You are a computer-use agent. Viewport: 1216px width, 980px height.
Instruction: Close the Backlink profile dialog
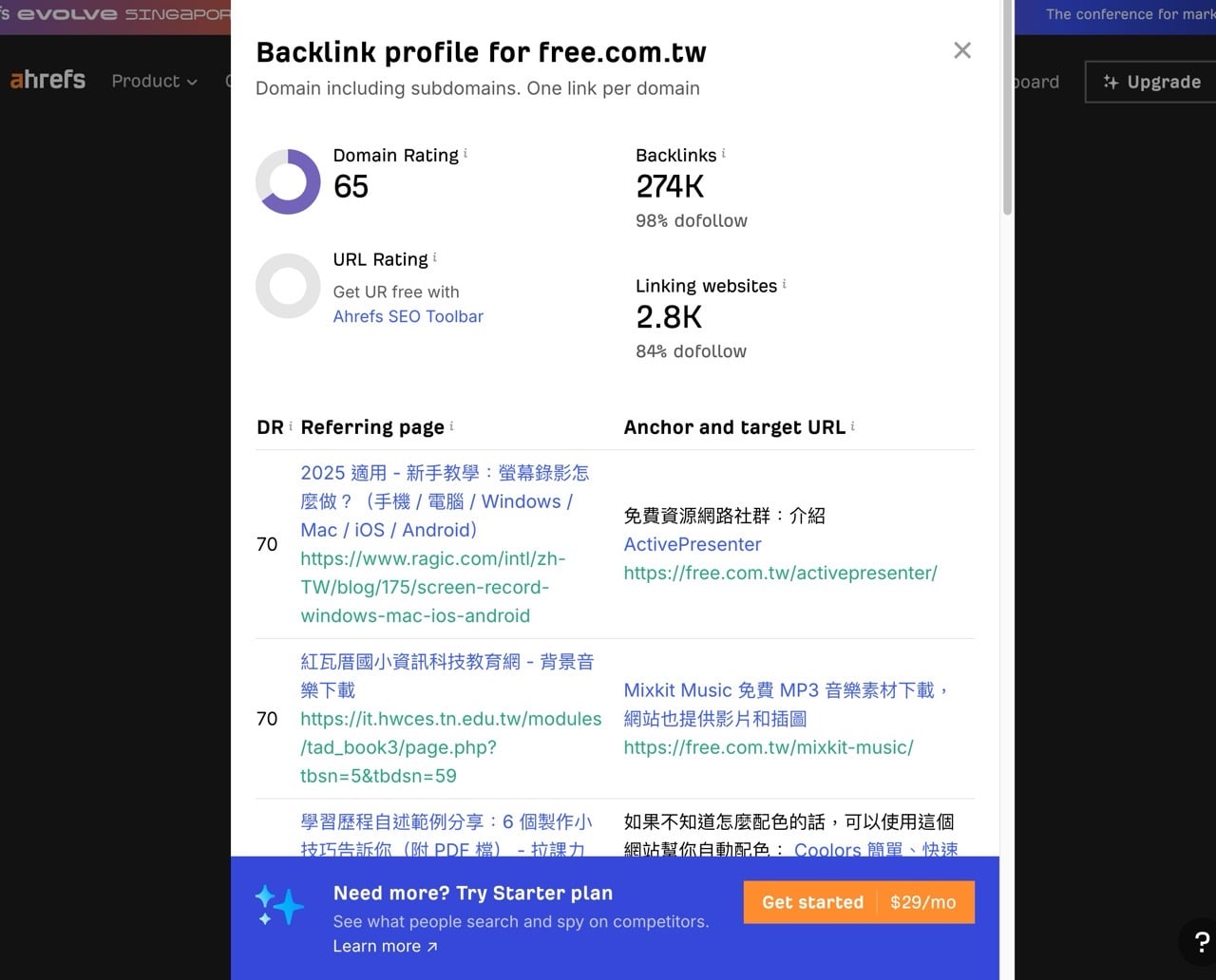coord(961,50)
